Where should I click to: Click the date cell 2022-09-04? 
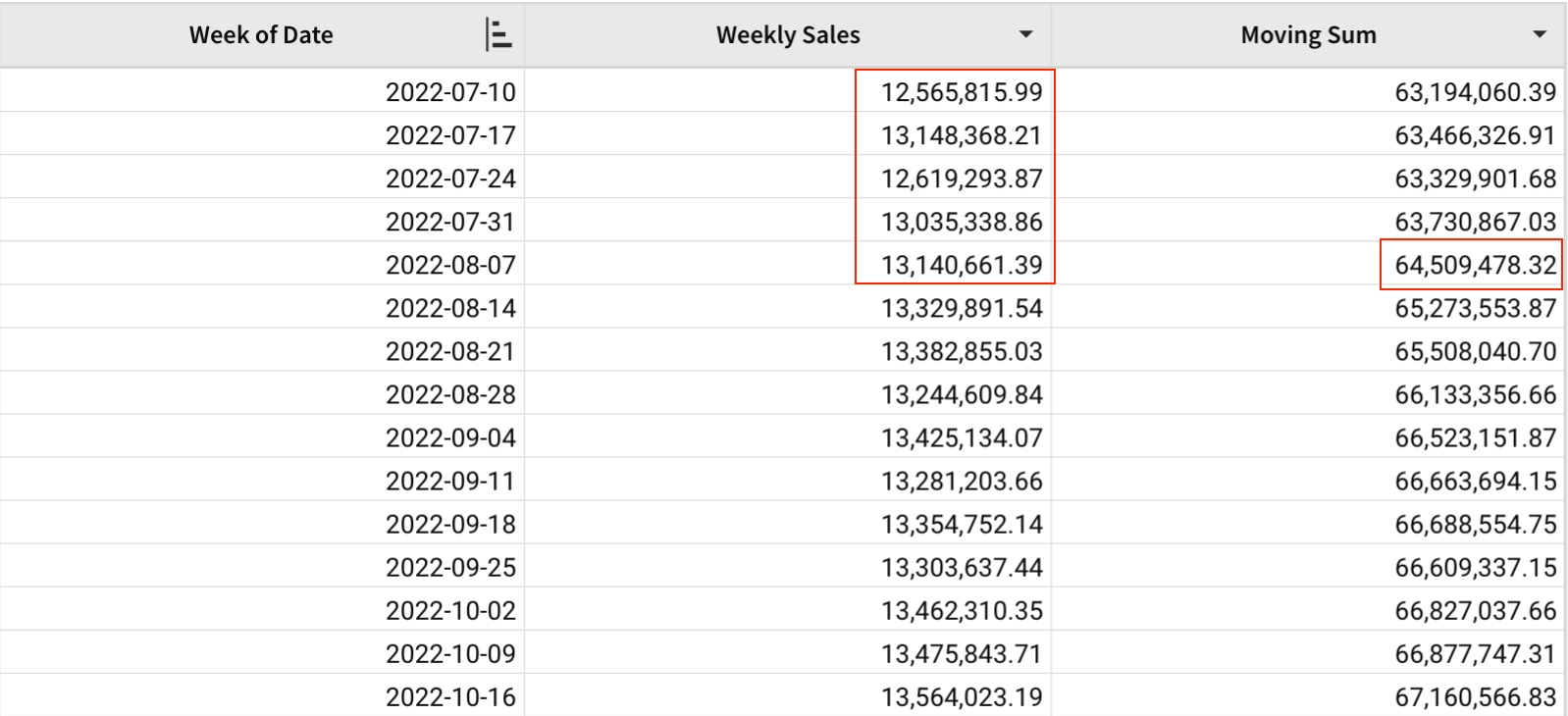click(x=450, y=437)
